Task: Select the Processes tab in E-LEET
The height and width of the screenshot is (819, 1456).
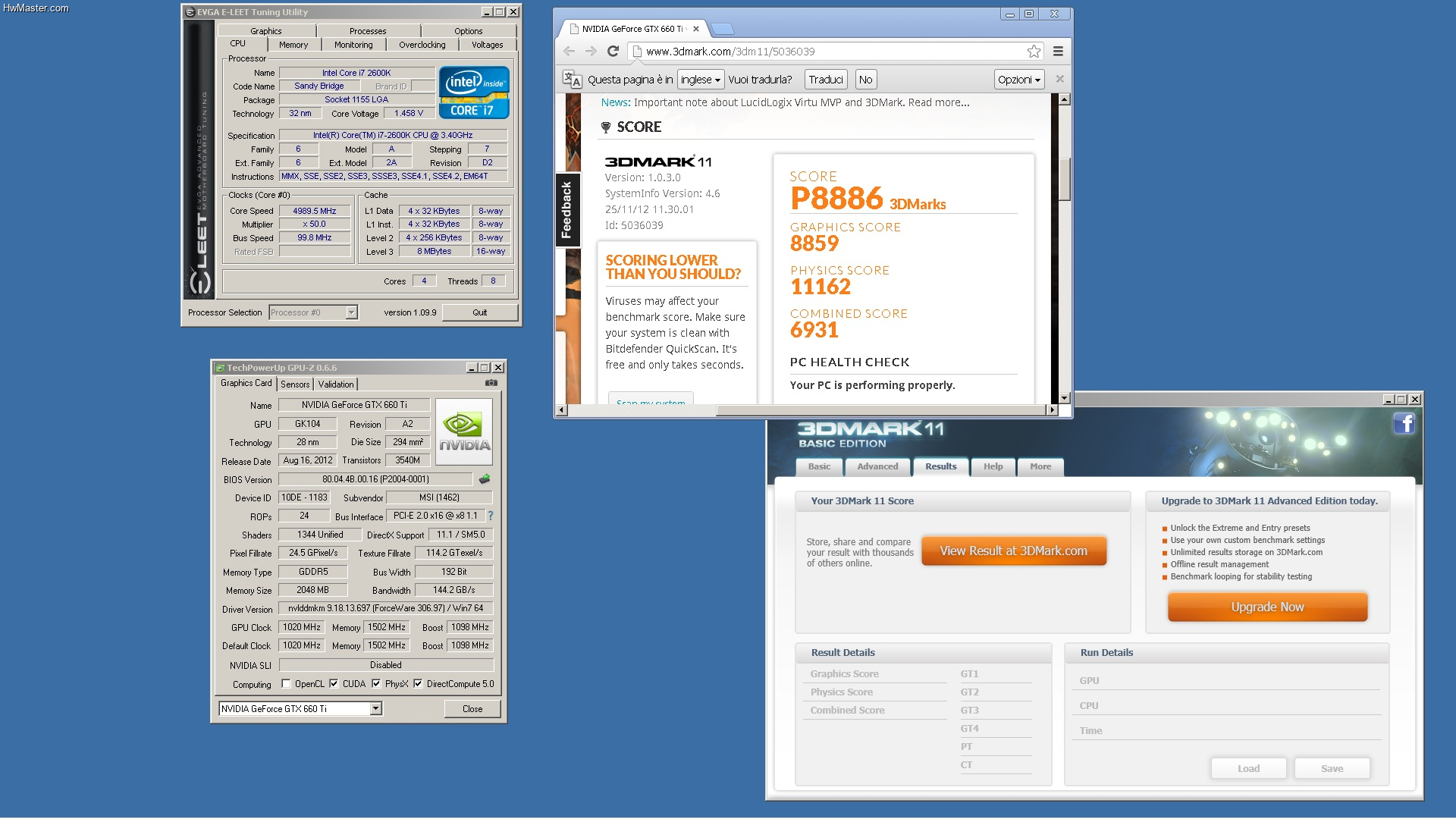Action: click(368, 31)
